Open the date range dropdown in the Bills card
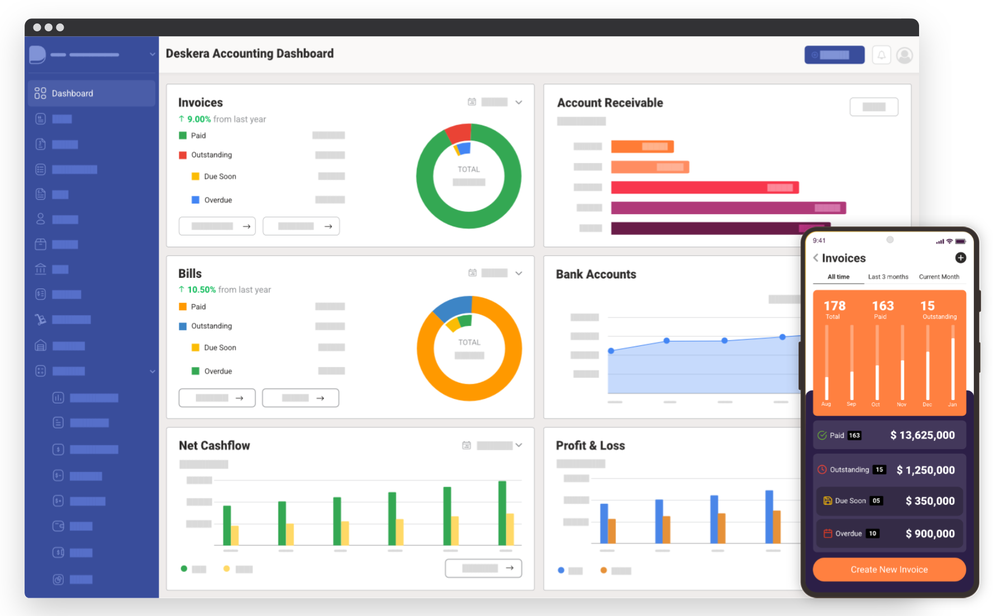The image size is (1000, 616). click(502, 273)
